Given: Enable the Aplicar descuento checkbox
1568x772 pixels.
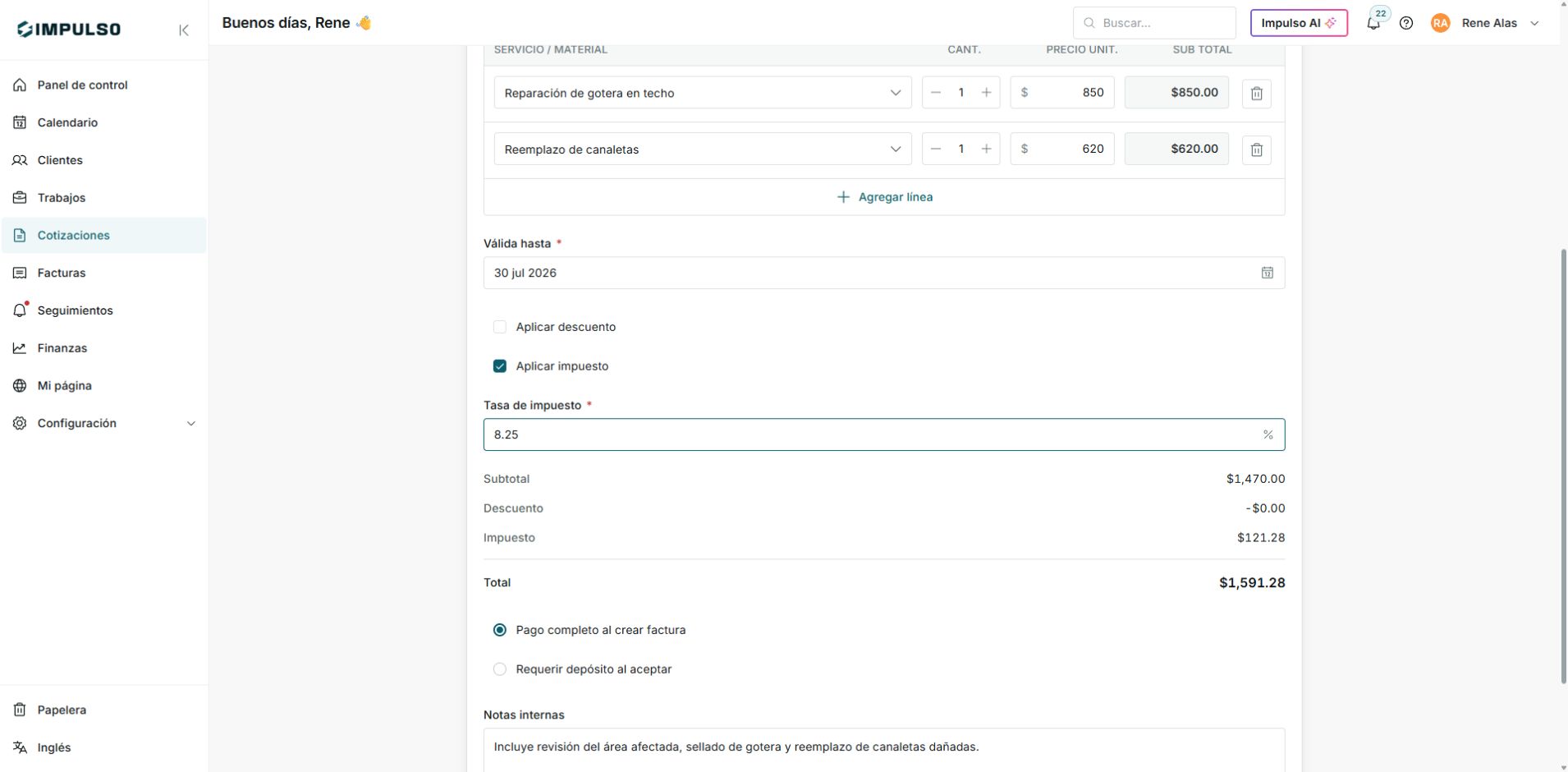Looking at the screenshot, I should tap(499, 327).
